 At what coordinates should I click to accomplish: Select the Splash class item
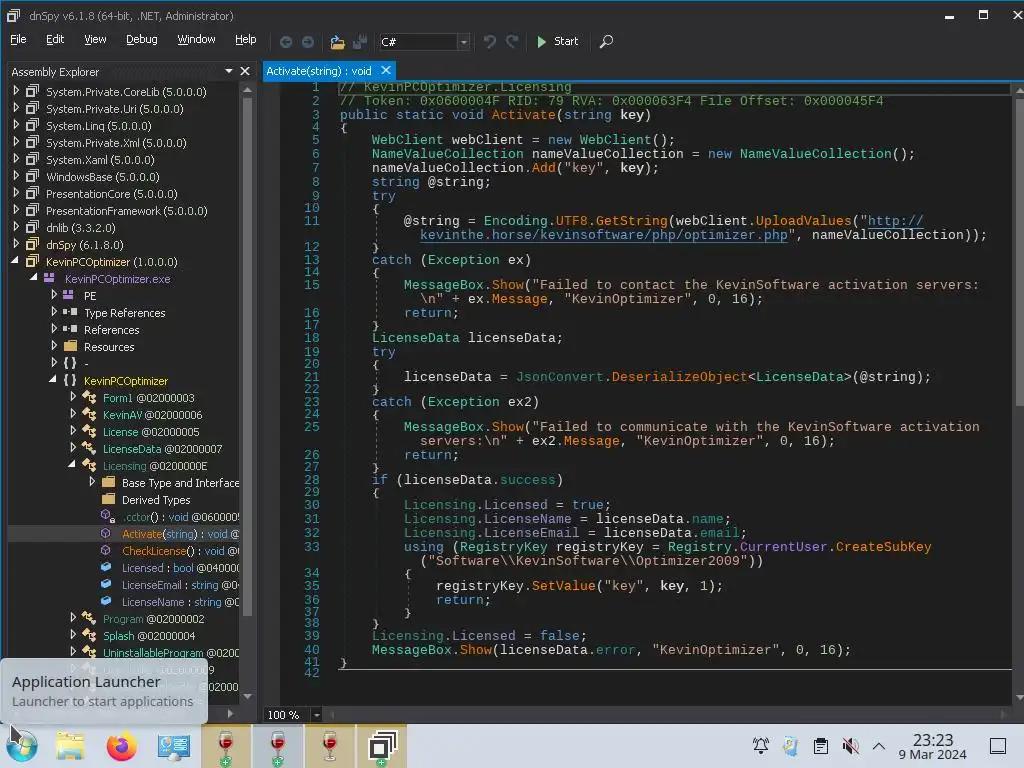(148, 635)
